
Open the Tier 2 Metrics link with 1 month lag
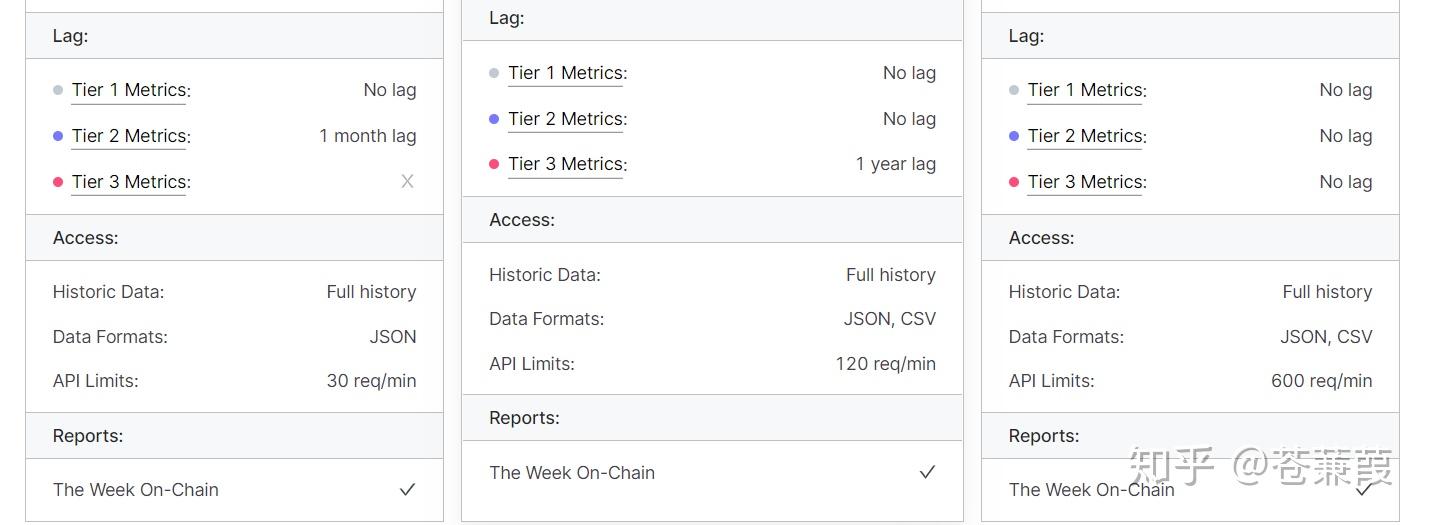point(129,136)
